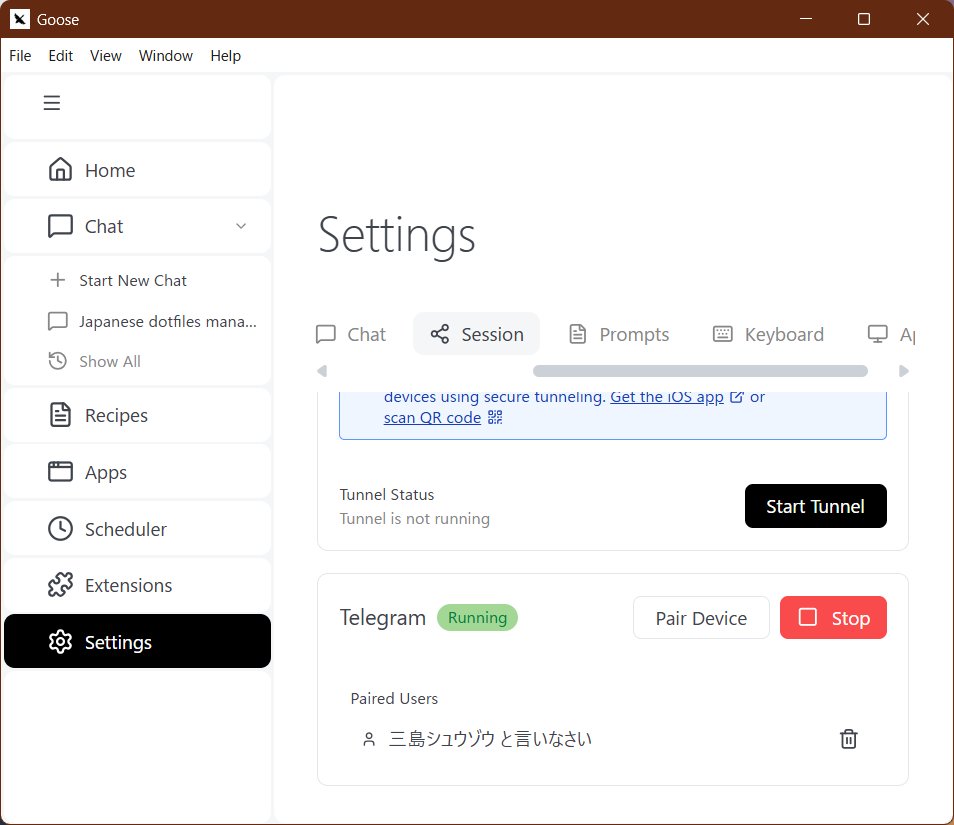Viewport: 954px width, 825px height.
Task: Click the Home house icon in sidebar
Action: (60, 170)
